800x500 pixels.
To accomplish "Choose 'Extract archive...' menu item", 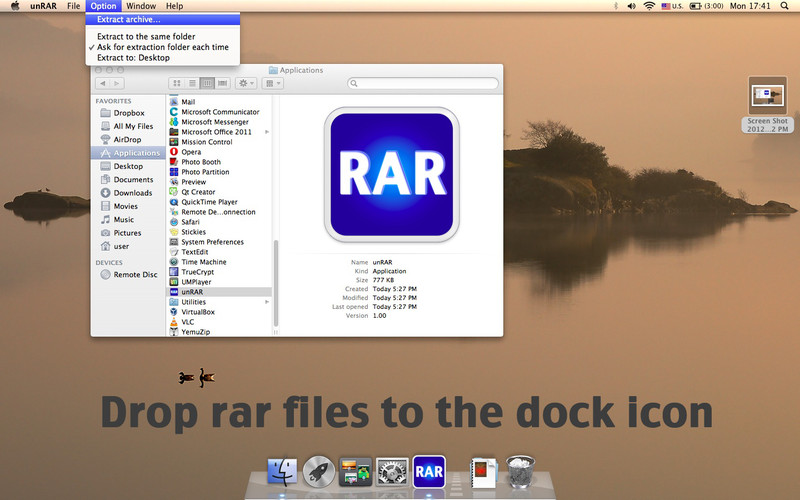I will [128, 19].
